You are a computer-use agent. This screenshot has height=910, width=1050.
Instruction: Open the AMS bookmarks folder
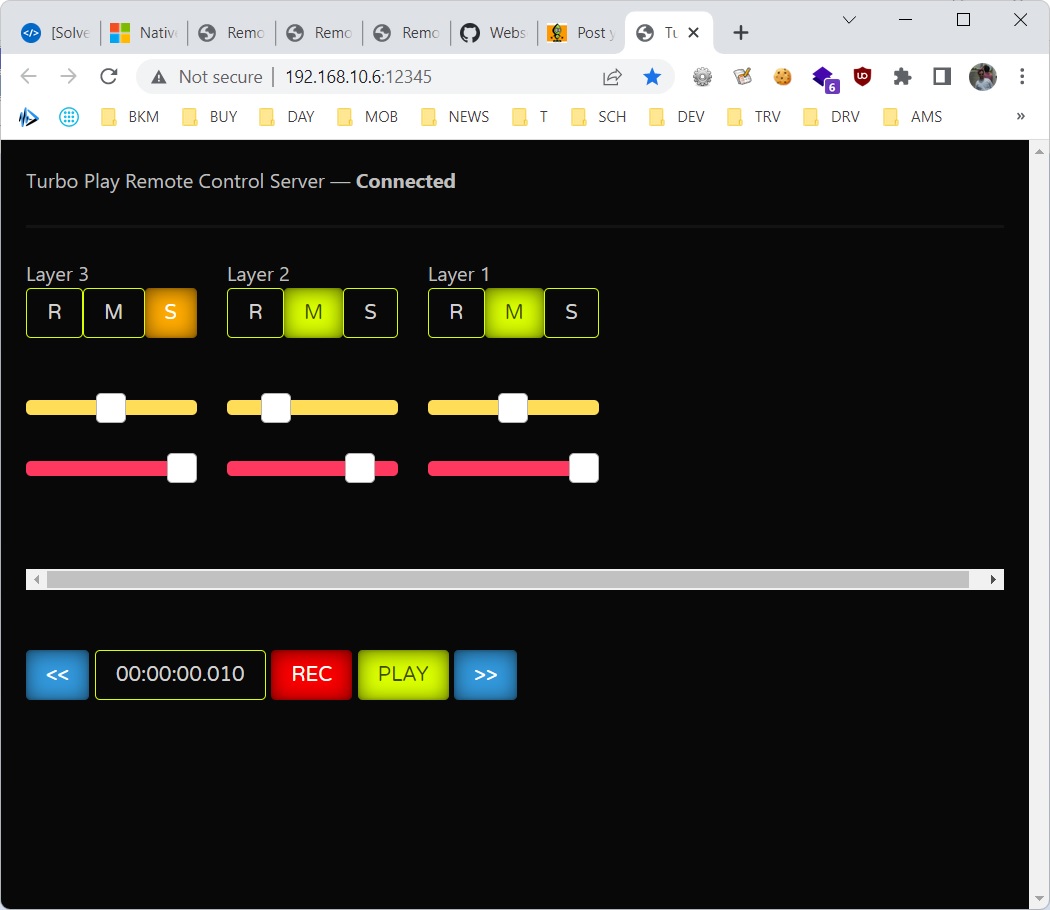click(x=912, y=117)
